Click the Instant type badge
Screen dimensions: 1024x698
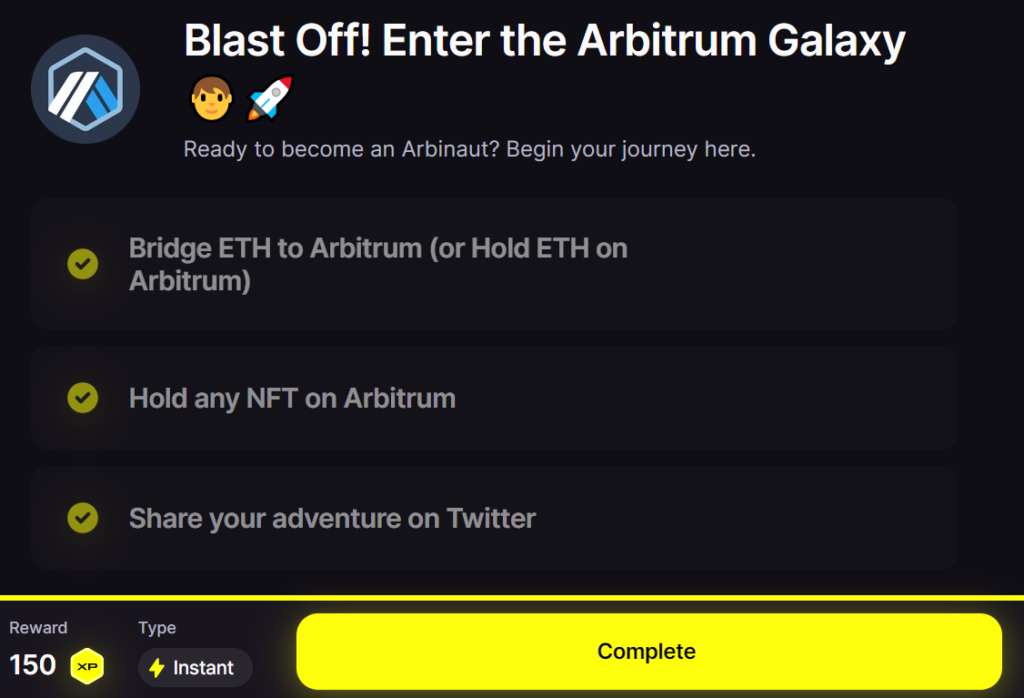point(195,668)
